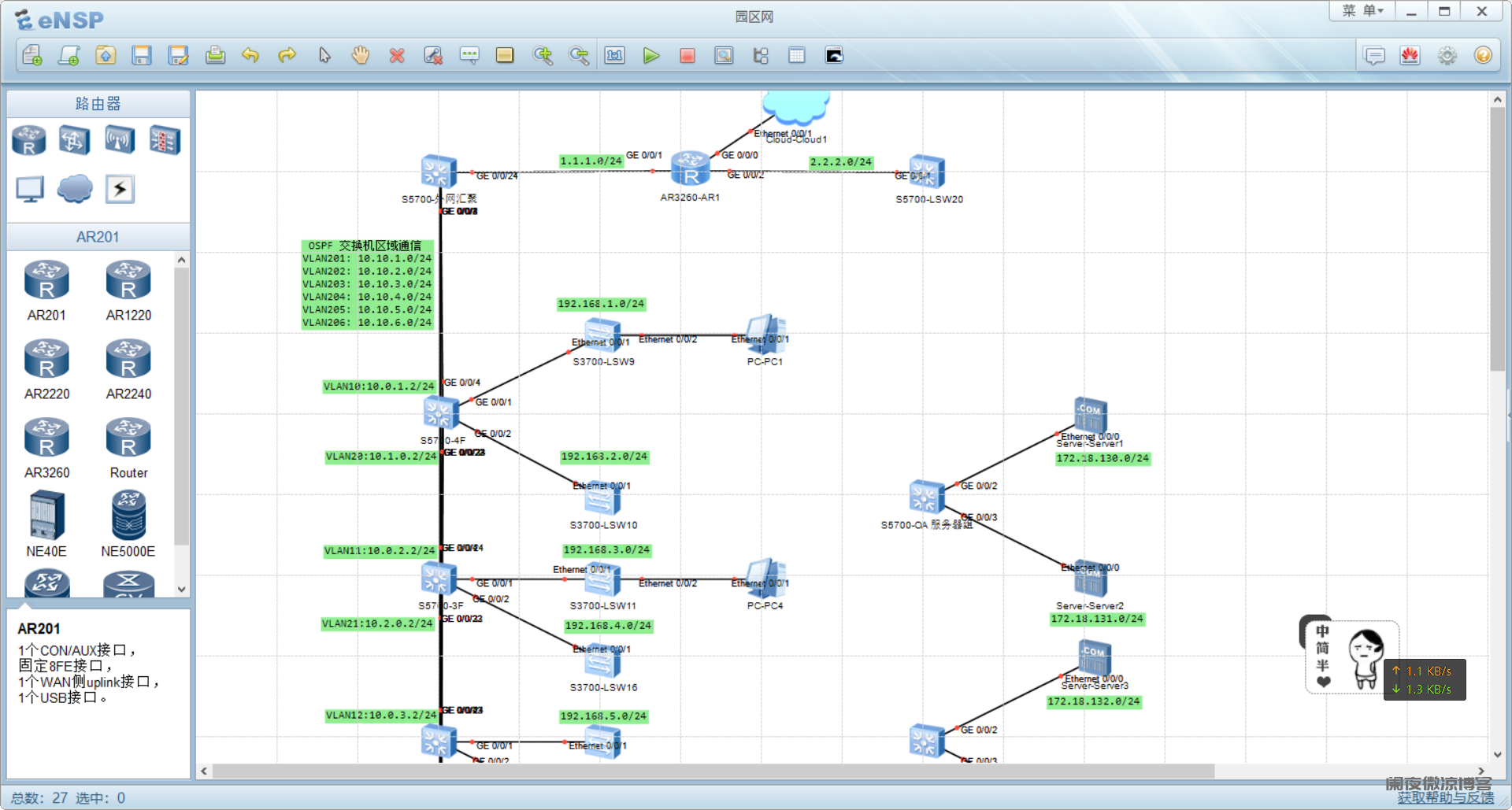Click the save topology floppy icon

pos(142,55)
